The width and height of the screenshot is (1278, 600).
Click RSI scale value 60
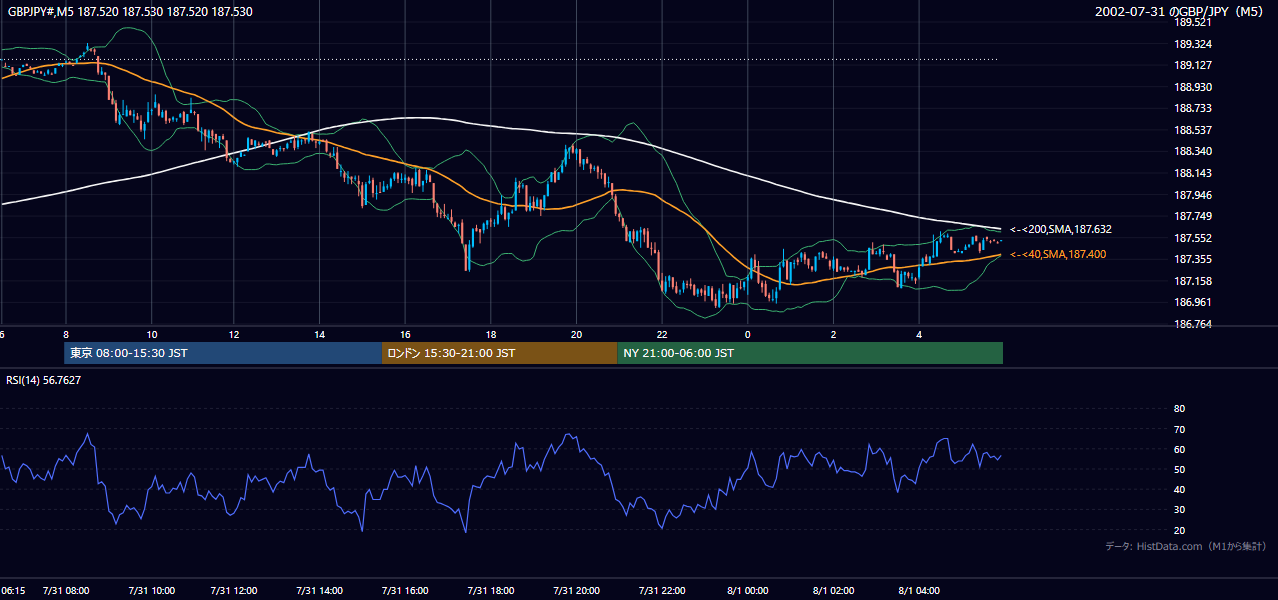click(1180, 449)
